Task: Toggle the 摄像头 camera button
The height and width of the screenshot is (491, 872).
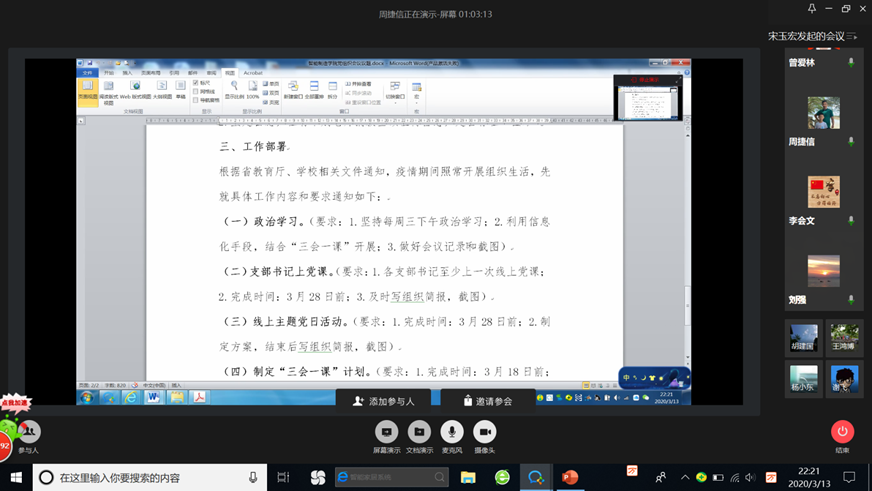Action: pyautogui.click(x=484, y=431)
